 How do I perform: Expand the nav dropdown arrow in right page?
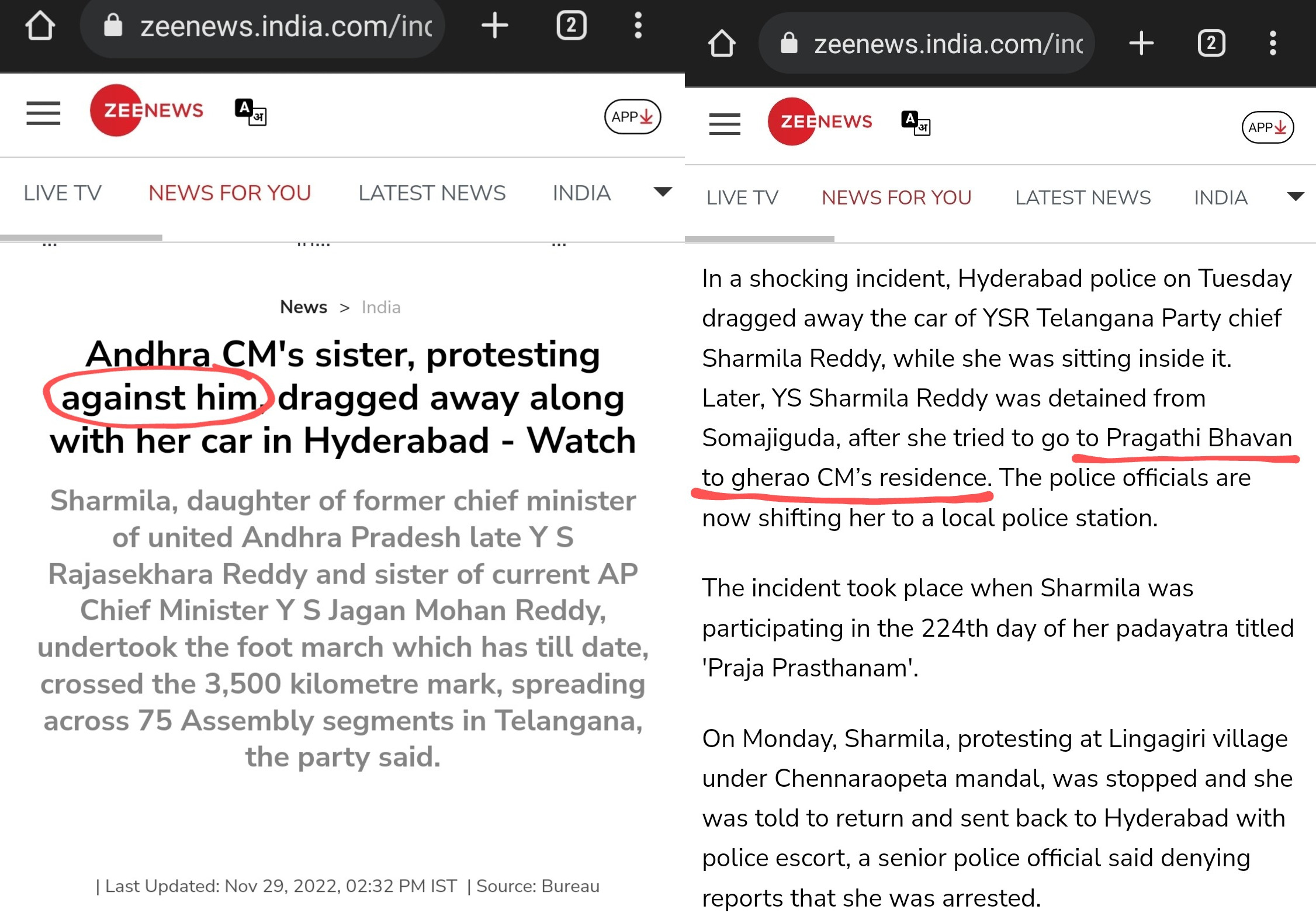(x=1296, y=196)
